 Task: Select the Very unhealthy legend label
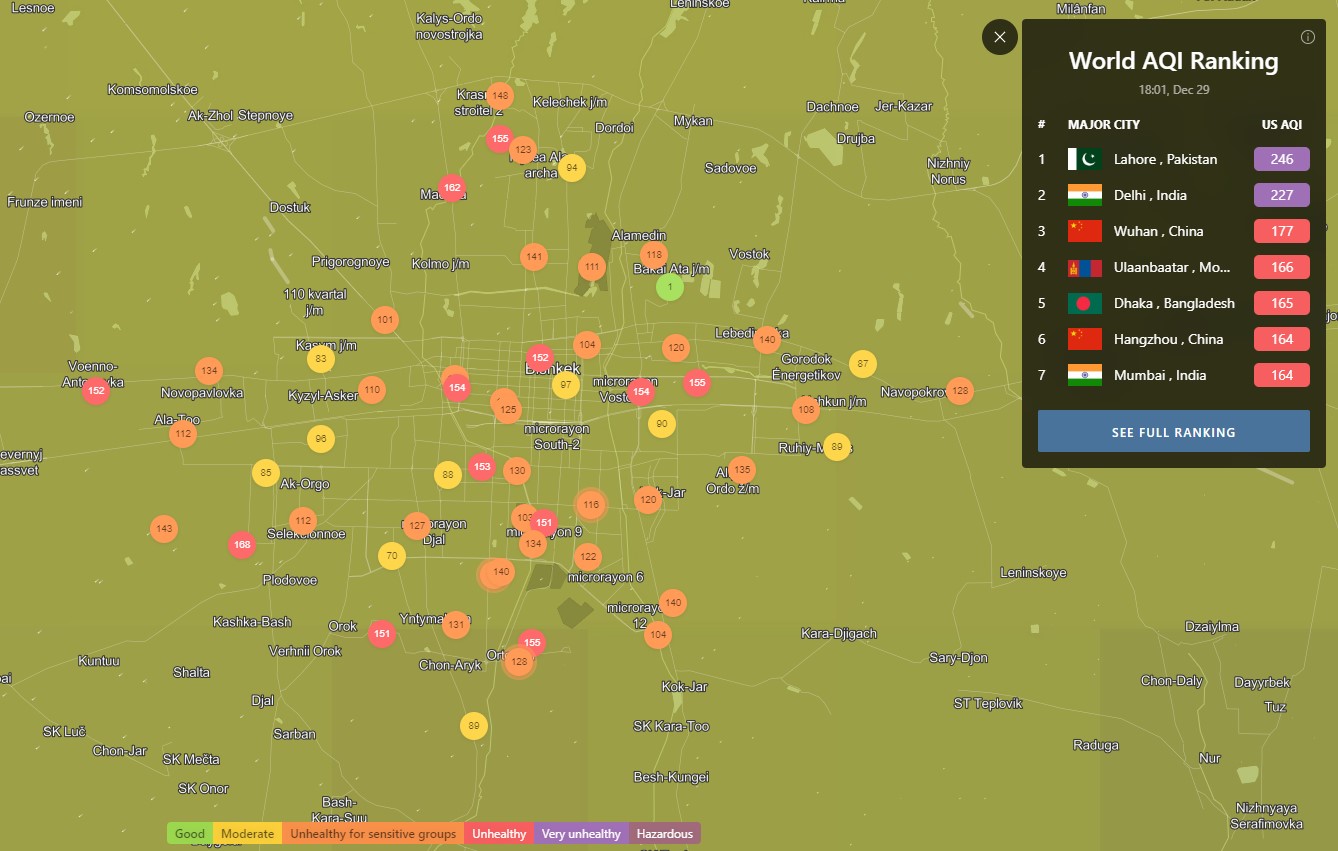[581, 833]
